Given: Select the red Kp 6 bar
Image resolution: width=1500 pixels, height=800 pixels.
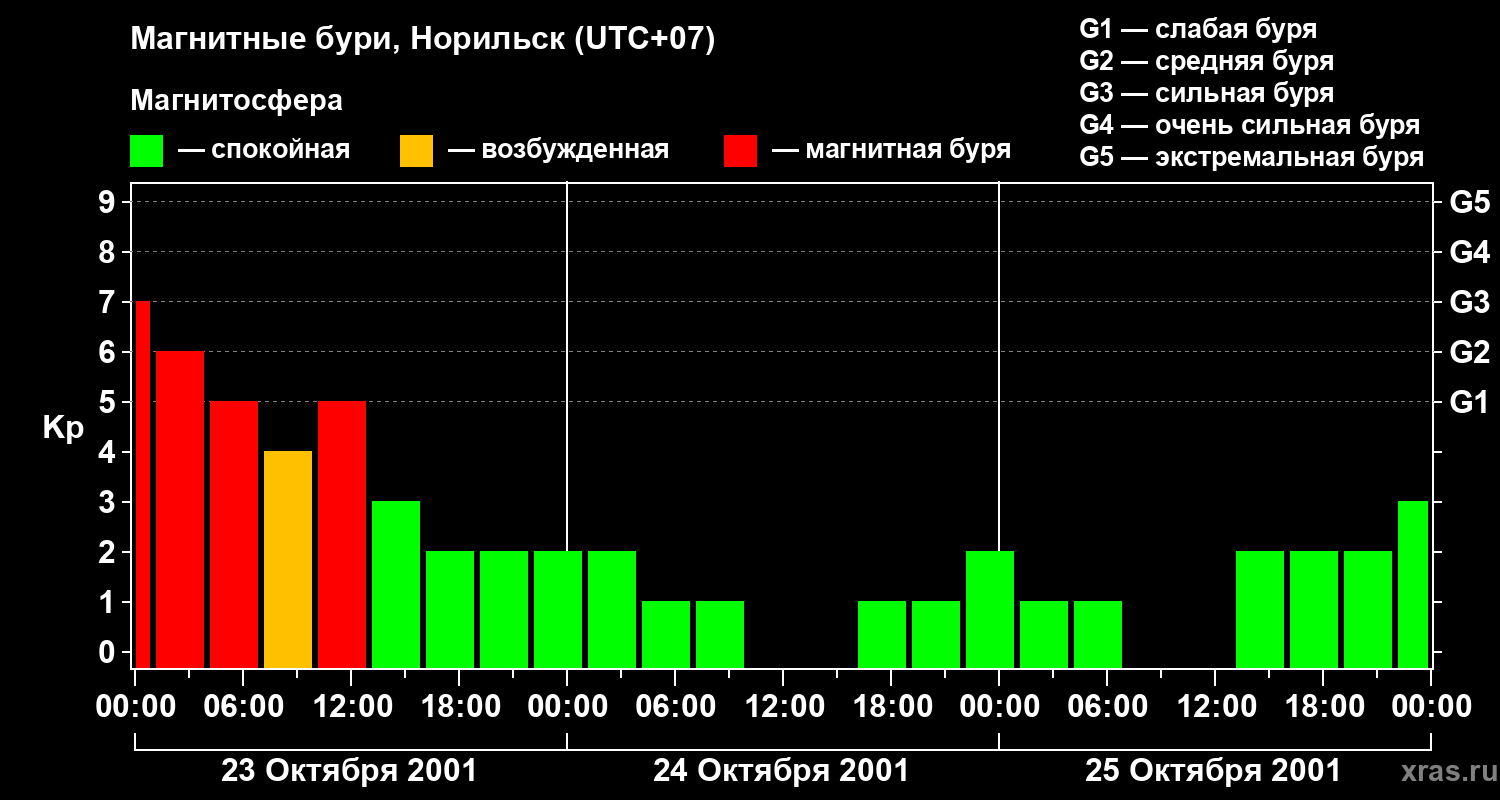Looking at the screenshot, I should click(x=180, y=509).
